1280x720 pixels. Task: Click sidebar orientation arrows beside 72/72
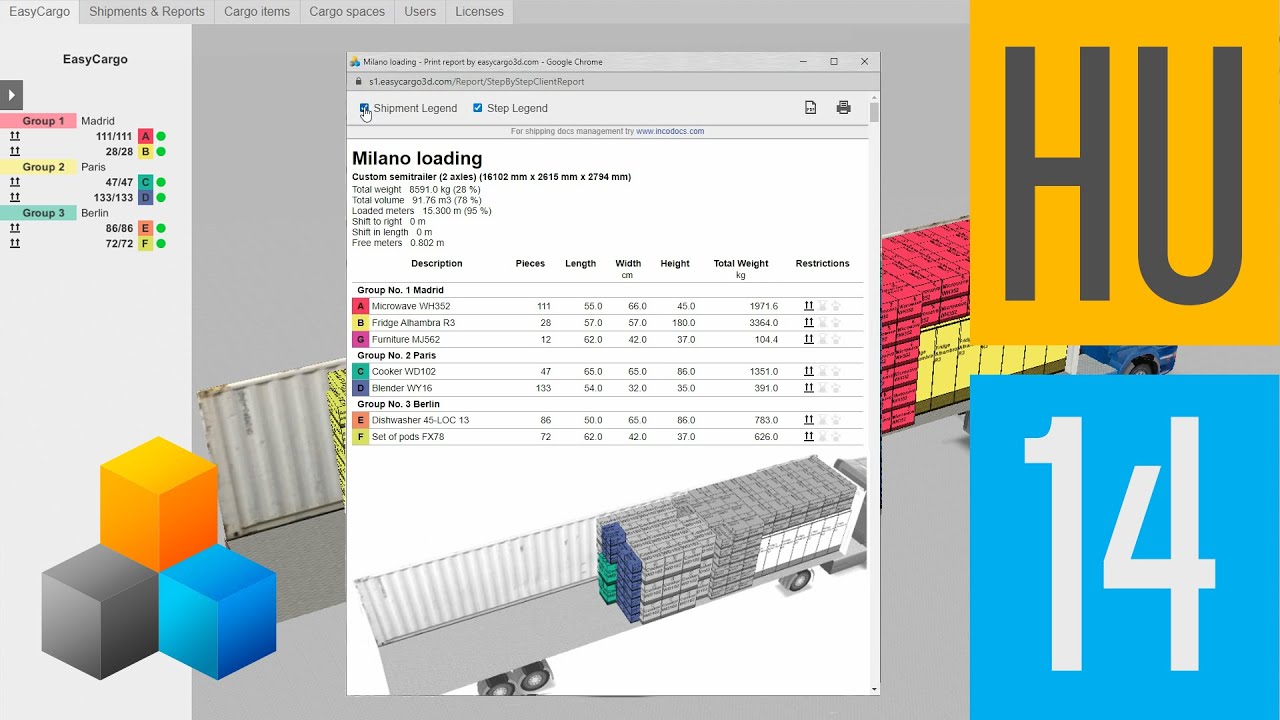(15, 244)
